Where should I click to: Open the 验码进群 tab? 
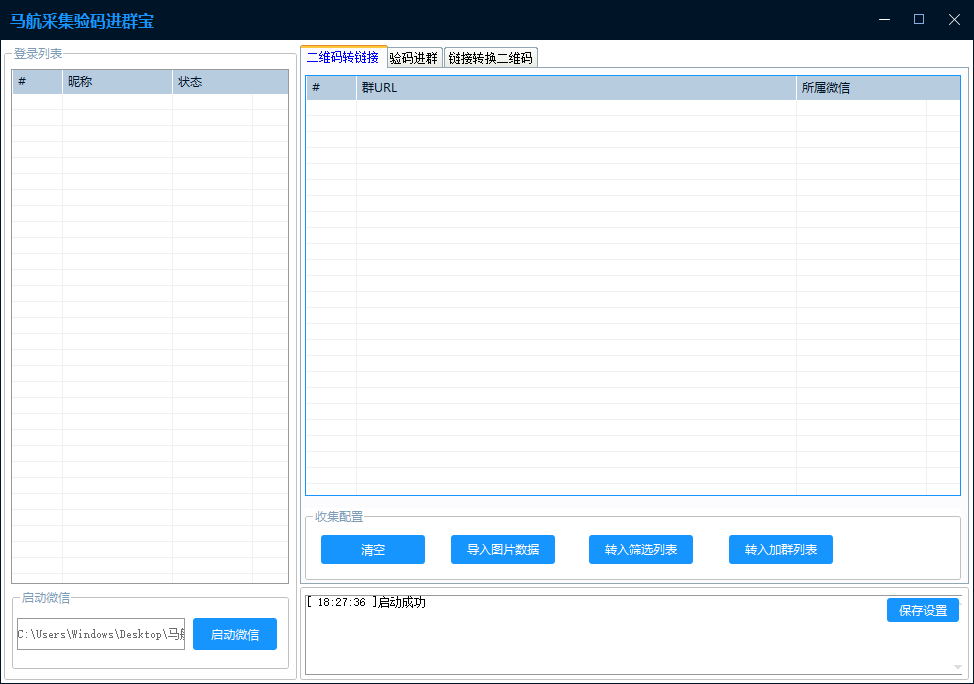coord(414,58)
